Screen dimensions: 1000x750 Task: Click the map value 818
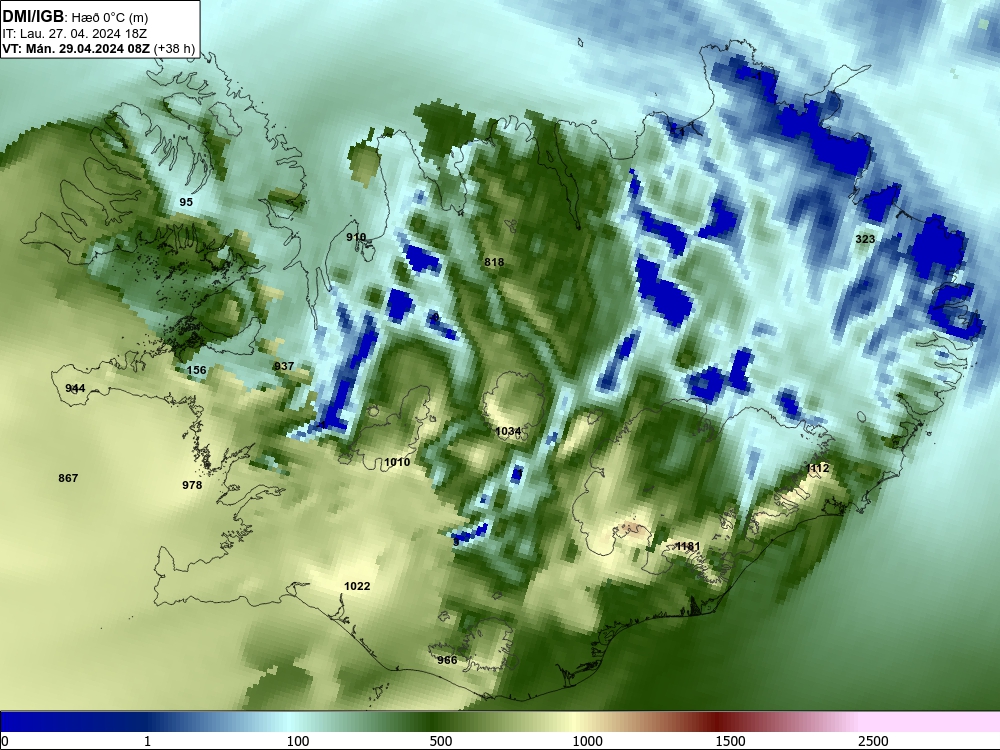(x=494, y=262)
